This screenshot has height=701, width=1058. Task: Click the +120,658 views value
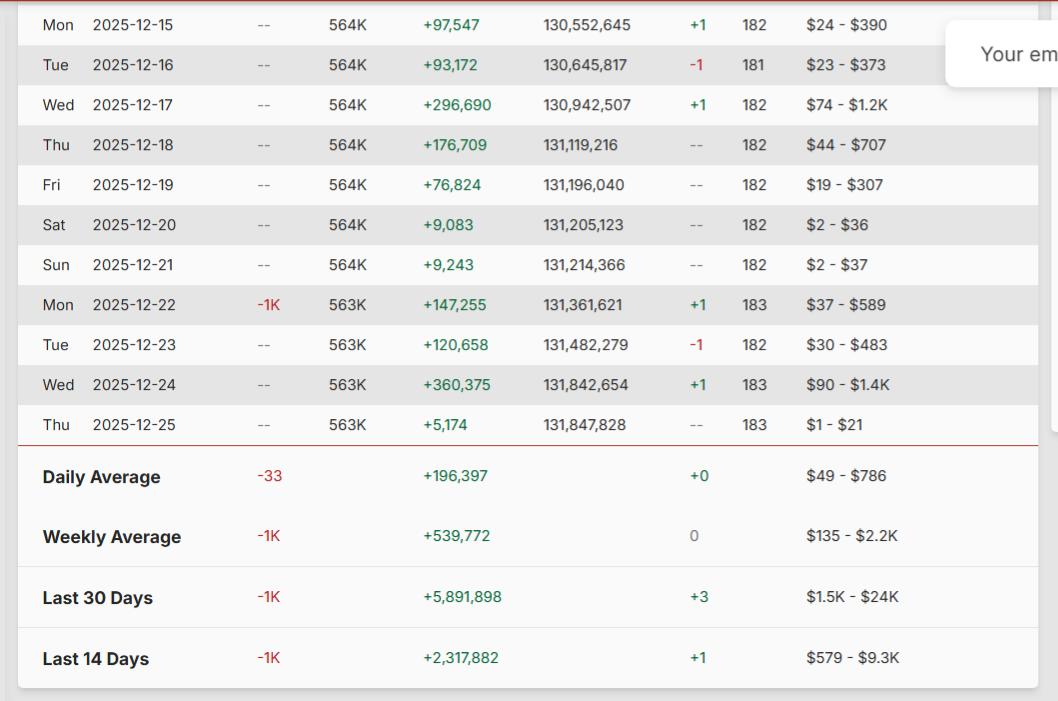click(x=455, y=345)
